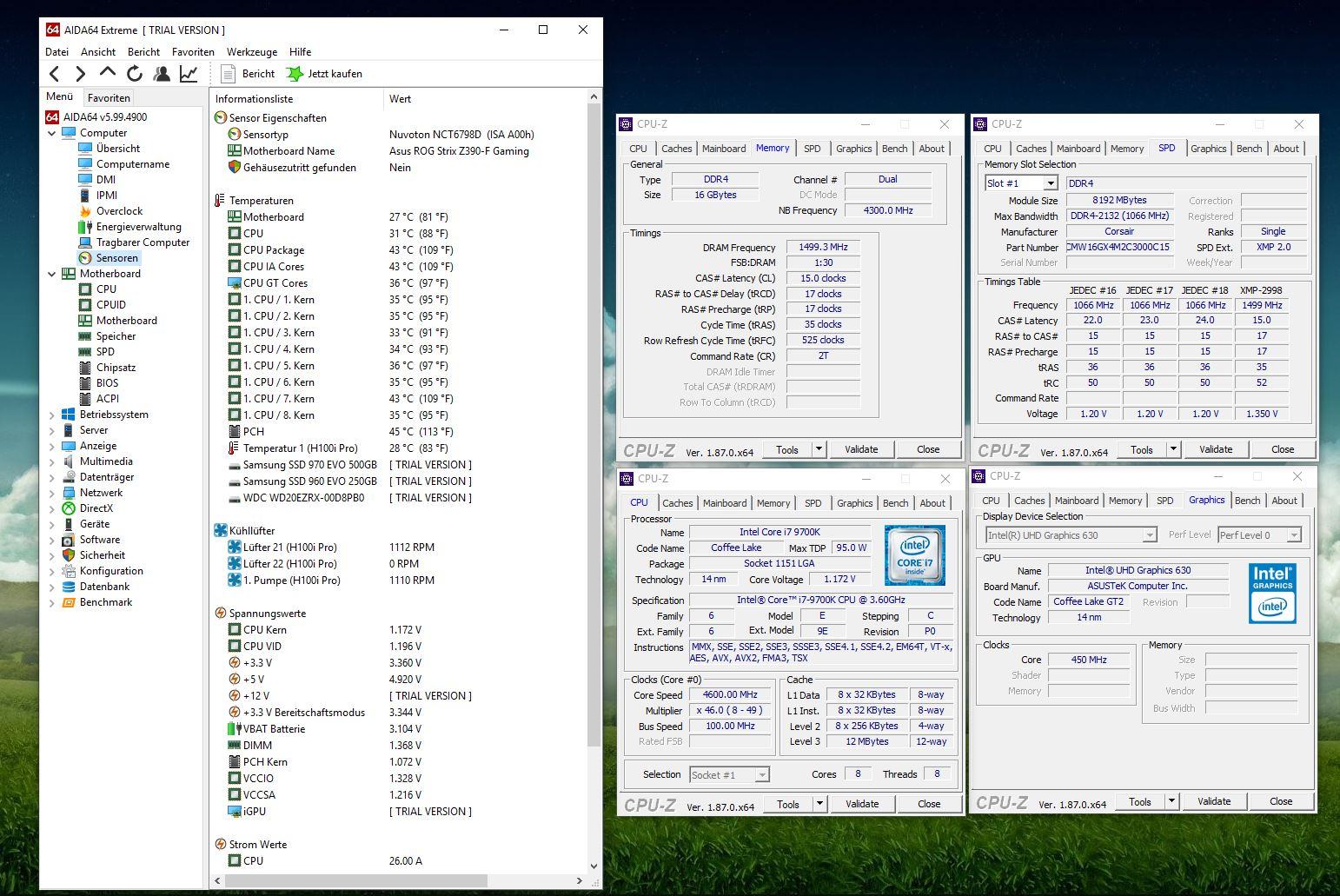Open the Display Device Selection dropdown
Image resolution: width=1340 pixels, height=896 pixels.
coord(1071,535)
